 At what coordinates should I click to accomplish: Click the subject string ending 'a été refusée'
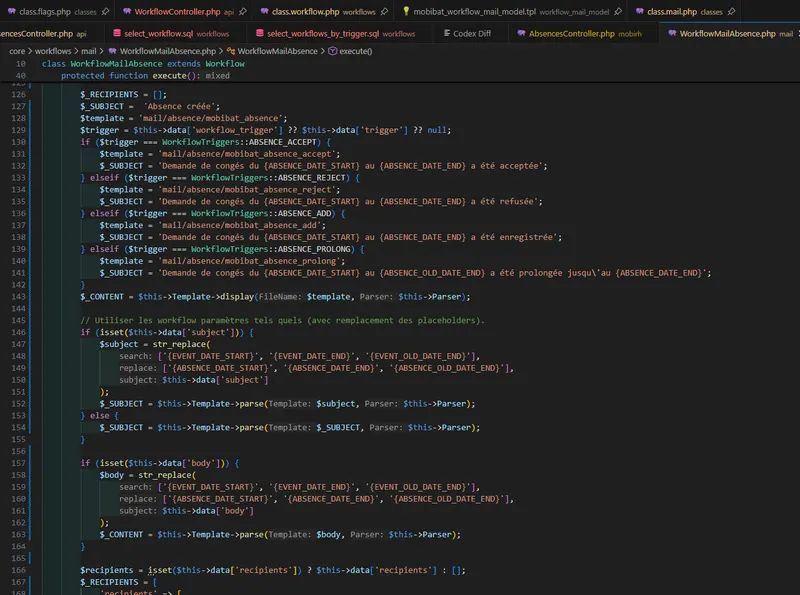click(x=347, y=202)
